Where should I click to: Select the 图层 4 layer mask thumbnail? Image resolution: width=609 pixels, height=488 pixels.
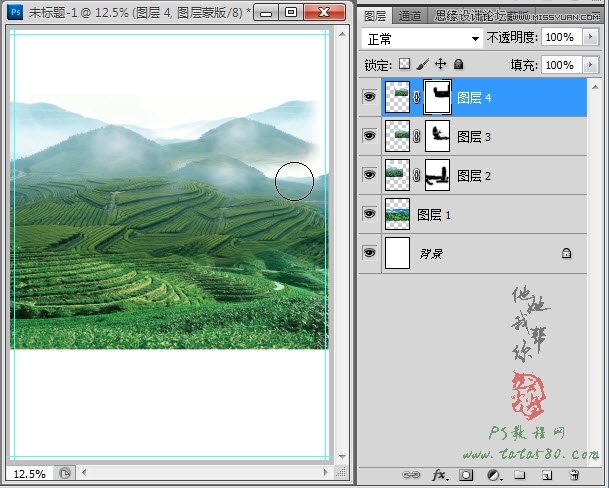[437, 97]
